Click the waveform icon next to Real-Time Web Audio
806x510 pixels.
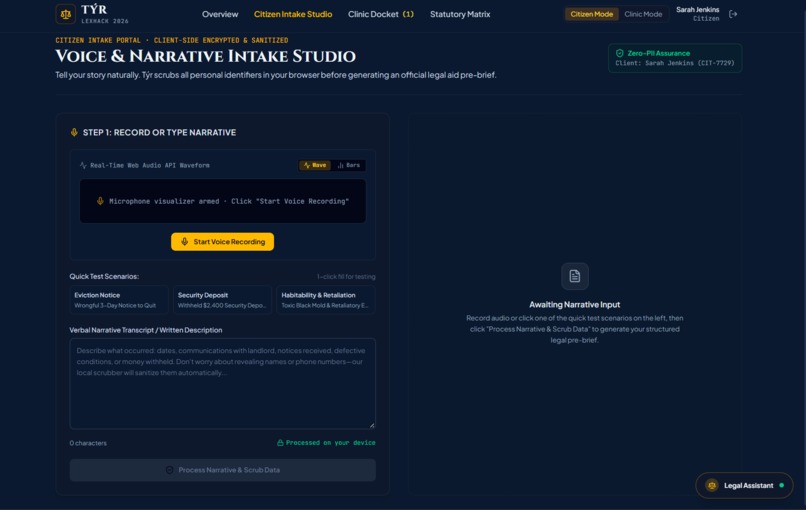(83, 166)
